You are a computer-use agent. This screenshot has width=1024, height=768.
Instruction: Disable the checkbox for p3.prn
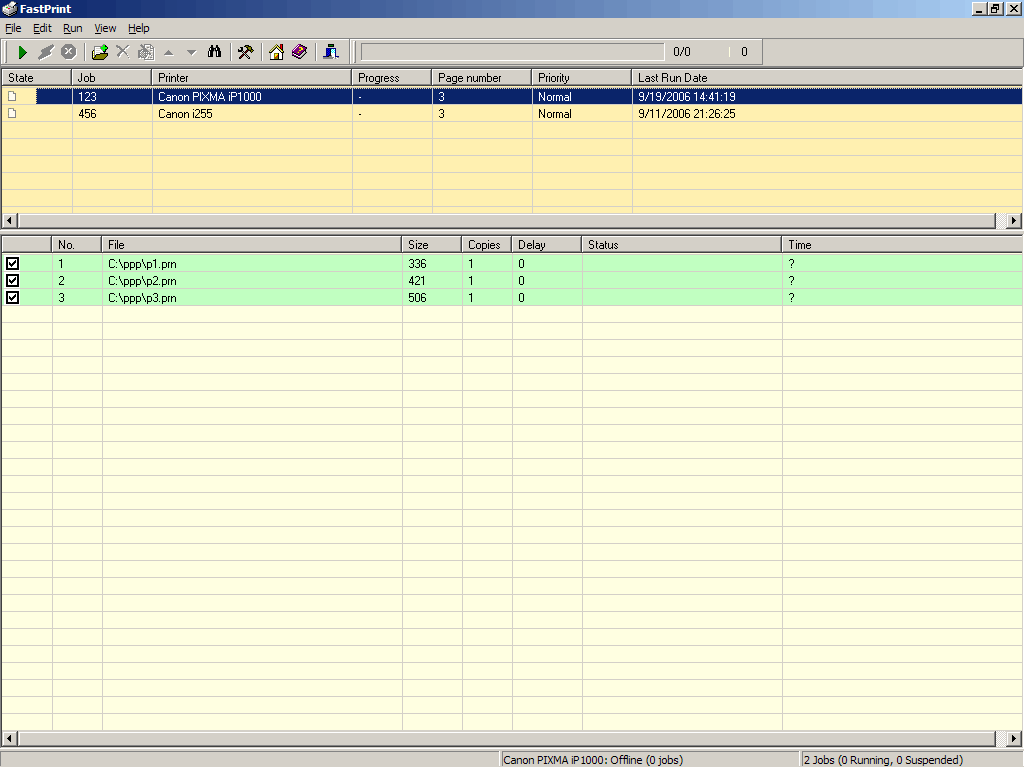pos(12,297)
